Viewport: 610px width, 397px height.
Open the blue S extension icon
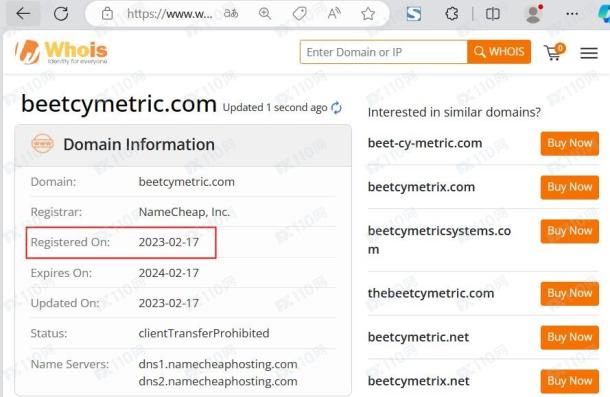(x=414, y=14)
